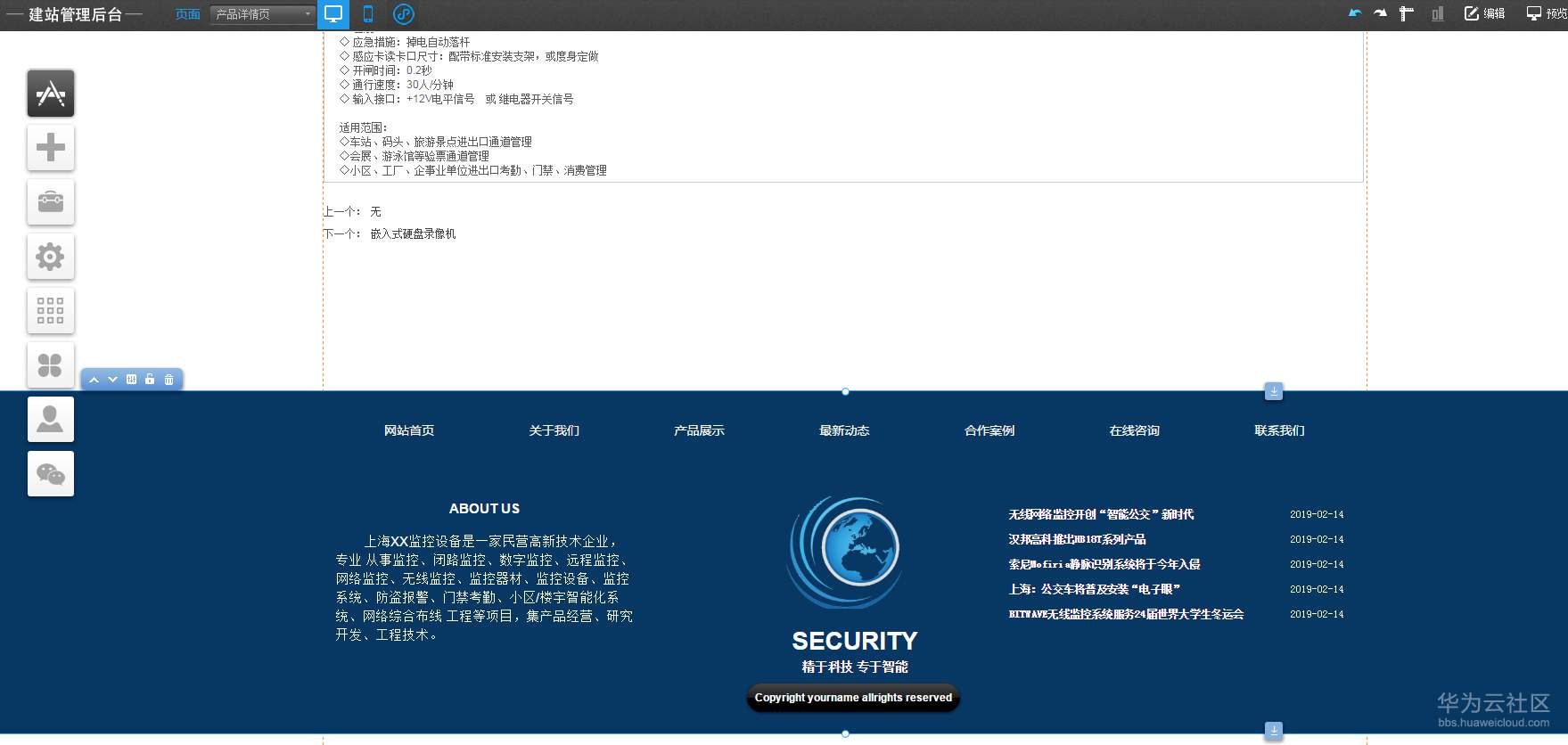Open 在线咨询 footer menu item
Image resolution: width=1568 pixels, height=745 pixels.
(1135, 430)
